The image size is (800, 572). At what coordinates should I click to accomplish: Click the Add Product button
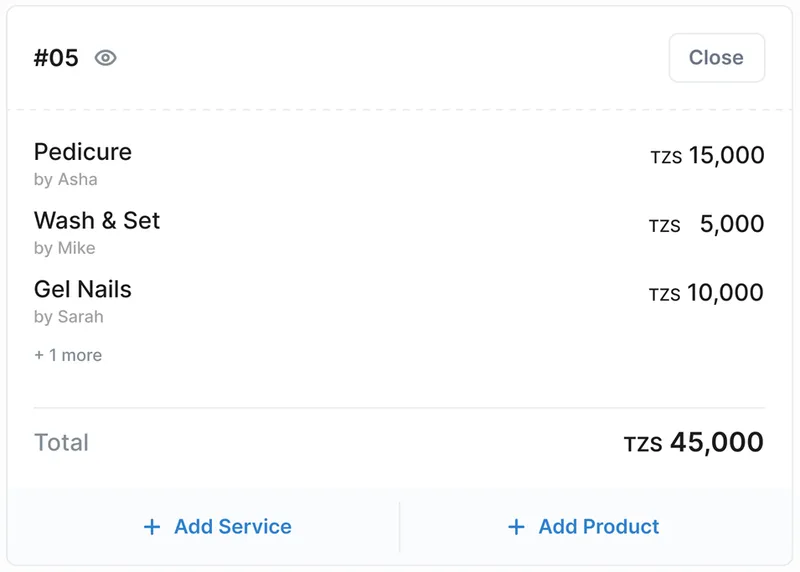click(x=583, y=527)
